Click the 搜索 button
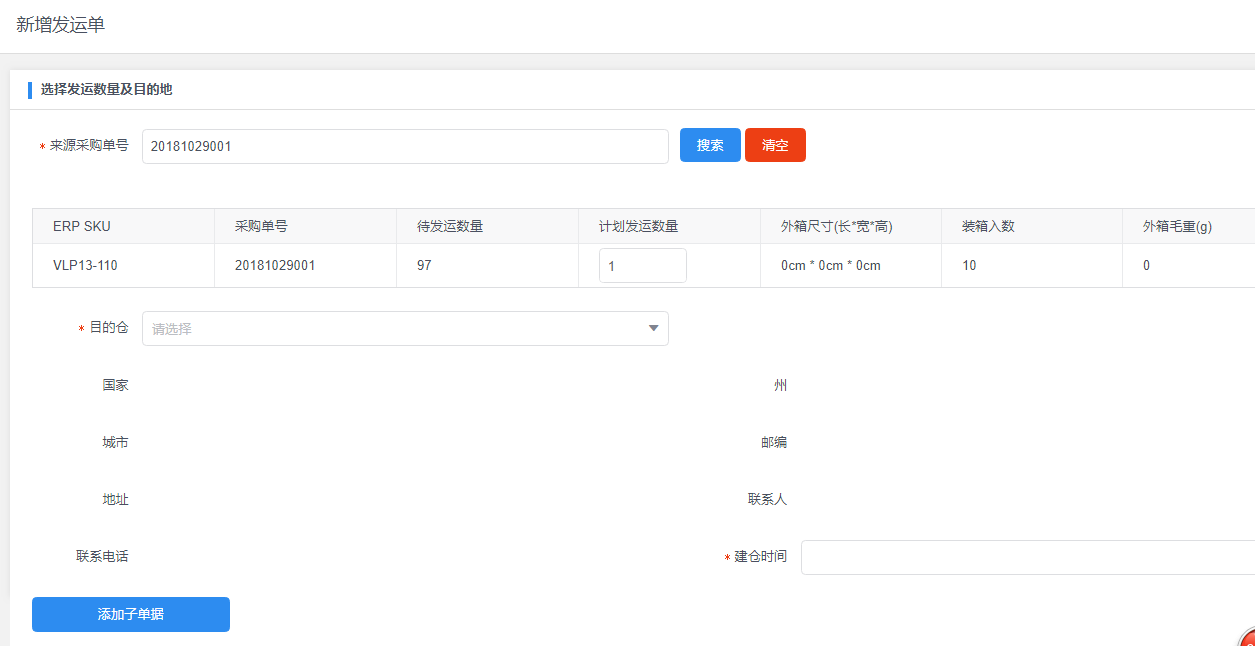This screenshot has height=646, width=1255. (x=710, y=145)
